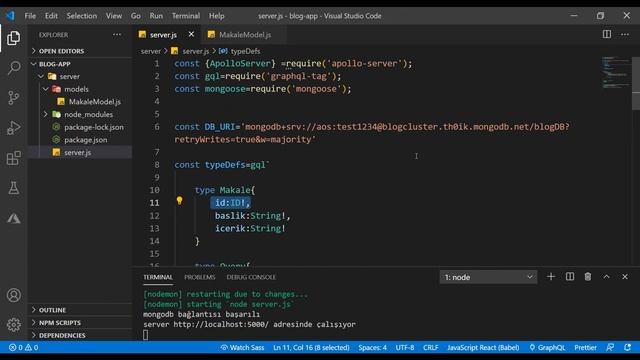Viewport: 640px width, 360px height.
Task: Open the Help menu
Action: click(217, 16)
